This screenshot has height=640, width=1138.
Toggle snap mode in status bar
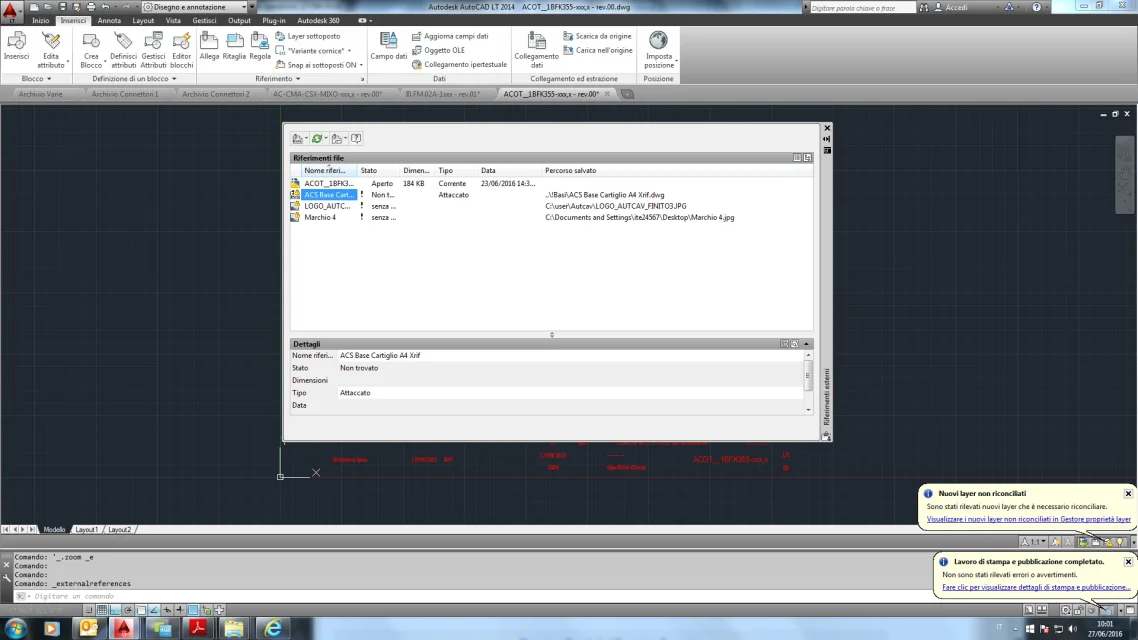click(89, 610)
